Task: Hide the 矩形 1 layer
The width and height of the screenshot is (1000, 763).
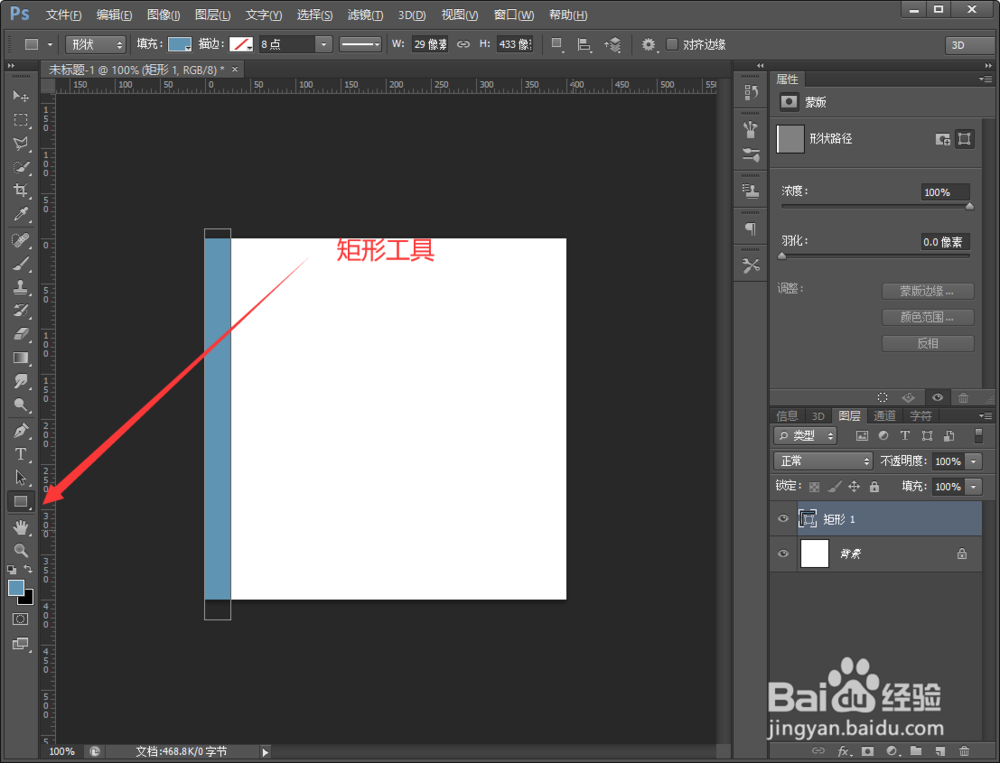Action: pos(783,519)
